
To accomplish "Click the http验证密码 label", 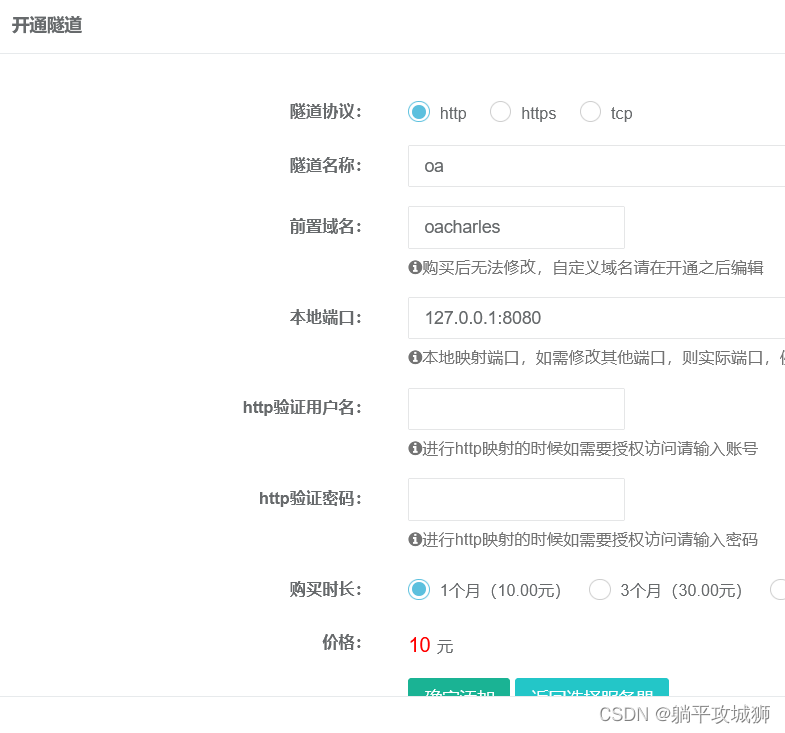I will point(310,499).
